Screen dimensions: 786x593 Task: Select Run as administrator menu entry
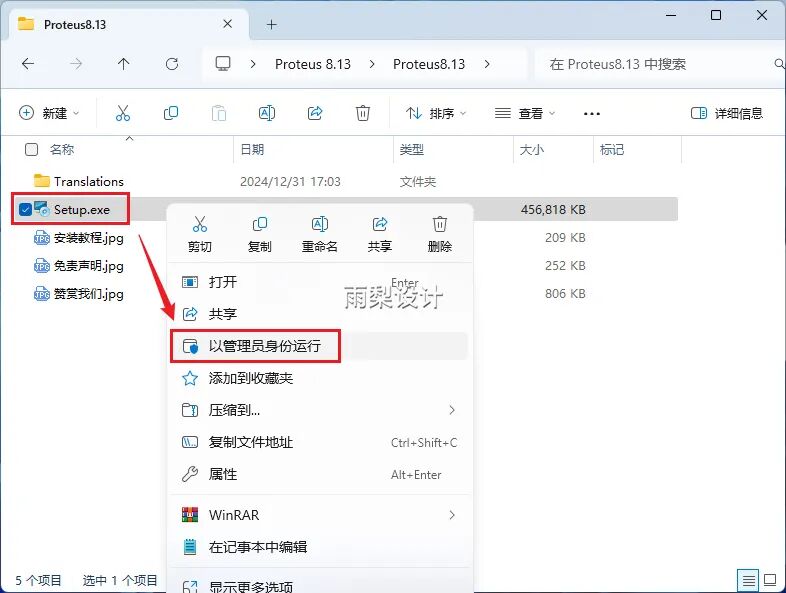click(x=264, y=346)
